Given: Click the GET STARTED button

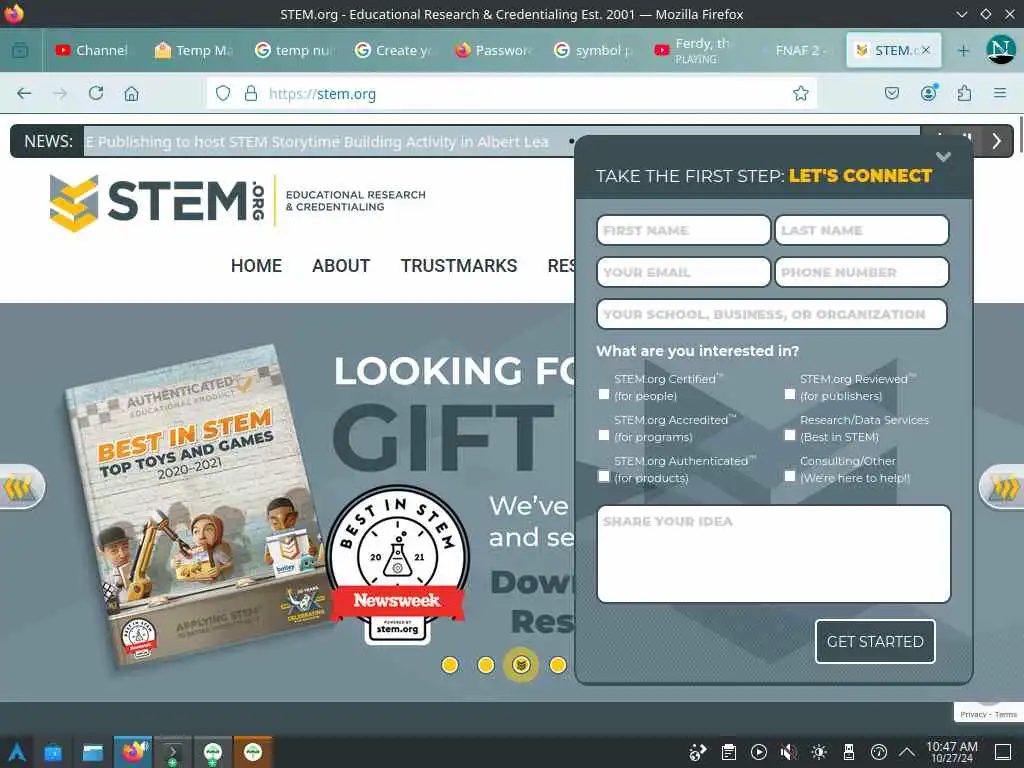Looking at the screenshot, I should tap(875, 641).
